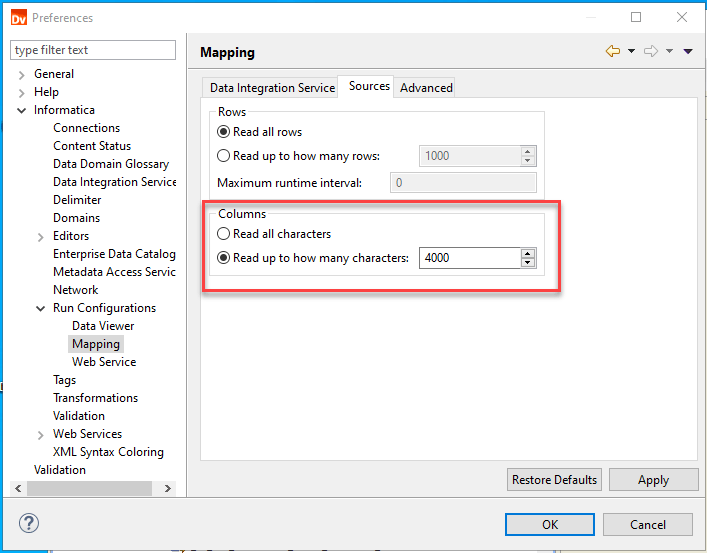Image resolution: width=707 pixels, height=553 pixels.
Task: Click the rows field showing 1000
Action: [470, 156]
